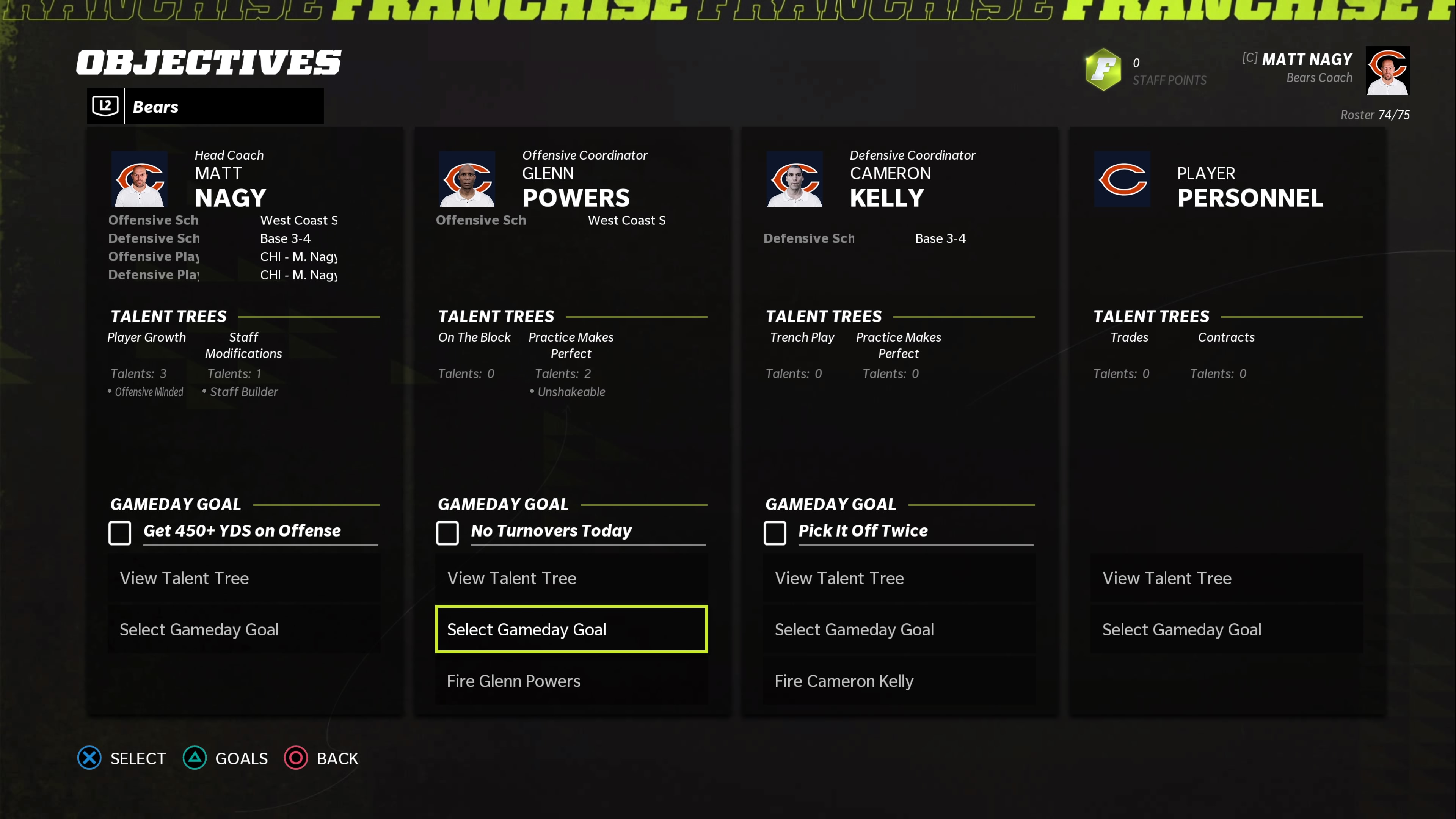
Task: Open the Bears team selector
Action: [206, 106]
